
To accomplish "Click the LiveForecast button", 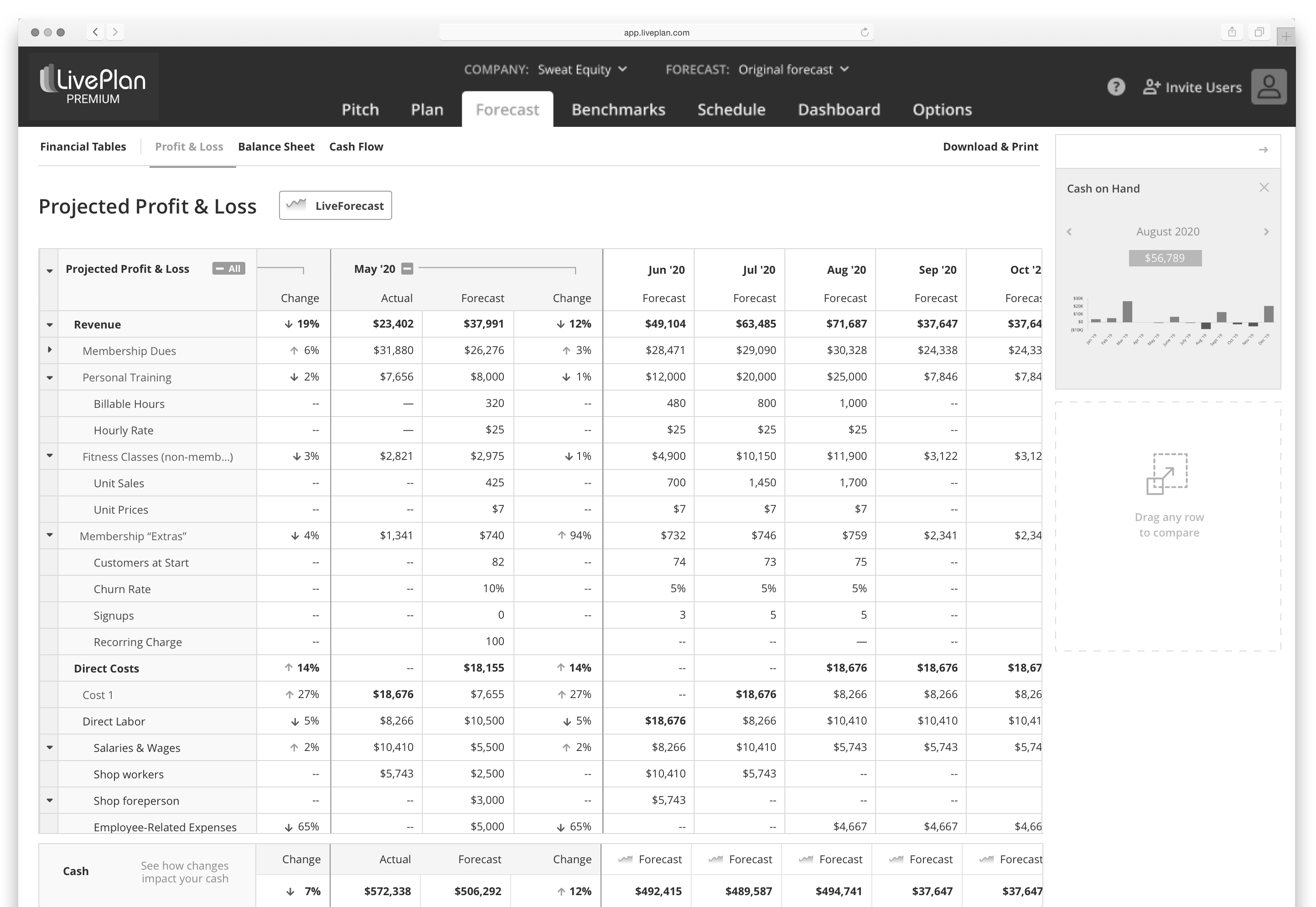I will [x=335, y=206].
